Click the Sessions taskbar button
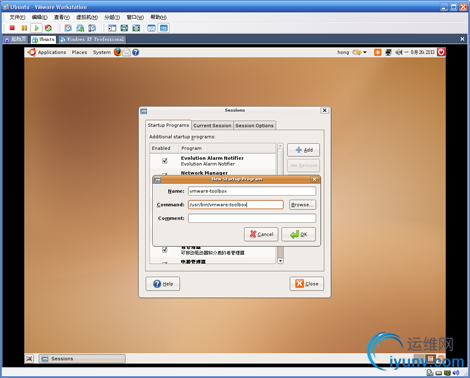This screenshot has height=378, width=470. 82,359
